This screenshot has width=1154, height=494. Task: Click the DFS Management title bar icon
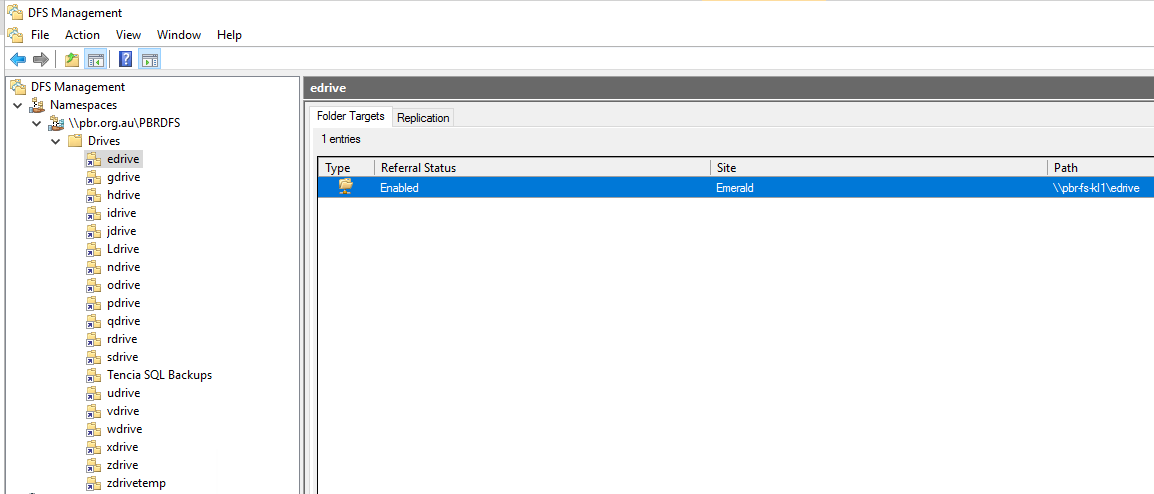[x=15, y=13]
